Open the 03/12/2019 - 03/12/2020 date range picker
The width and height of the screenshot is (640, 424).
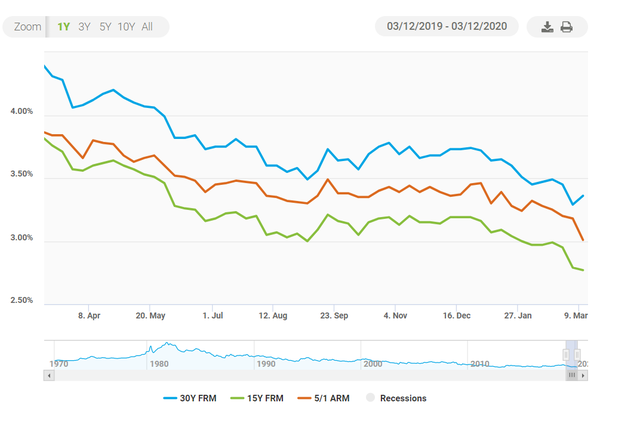(447, 27)
